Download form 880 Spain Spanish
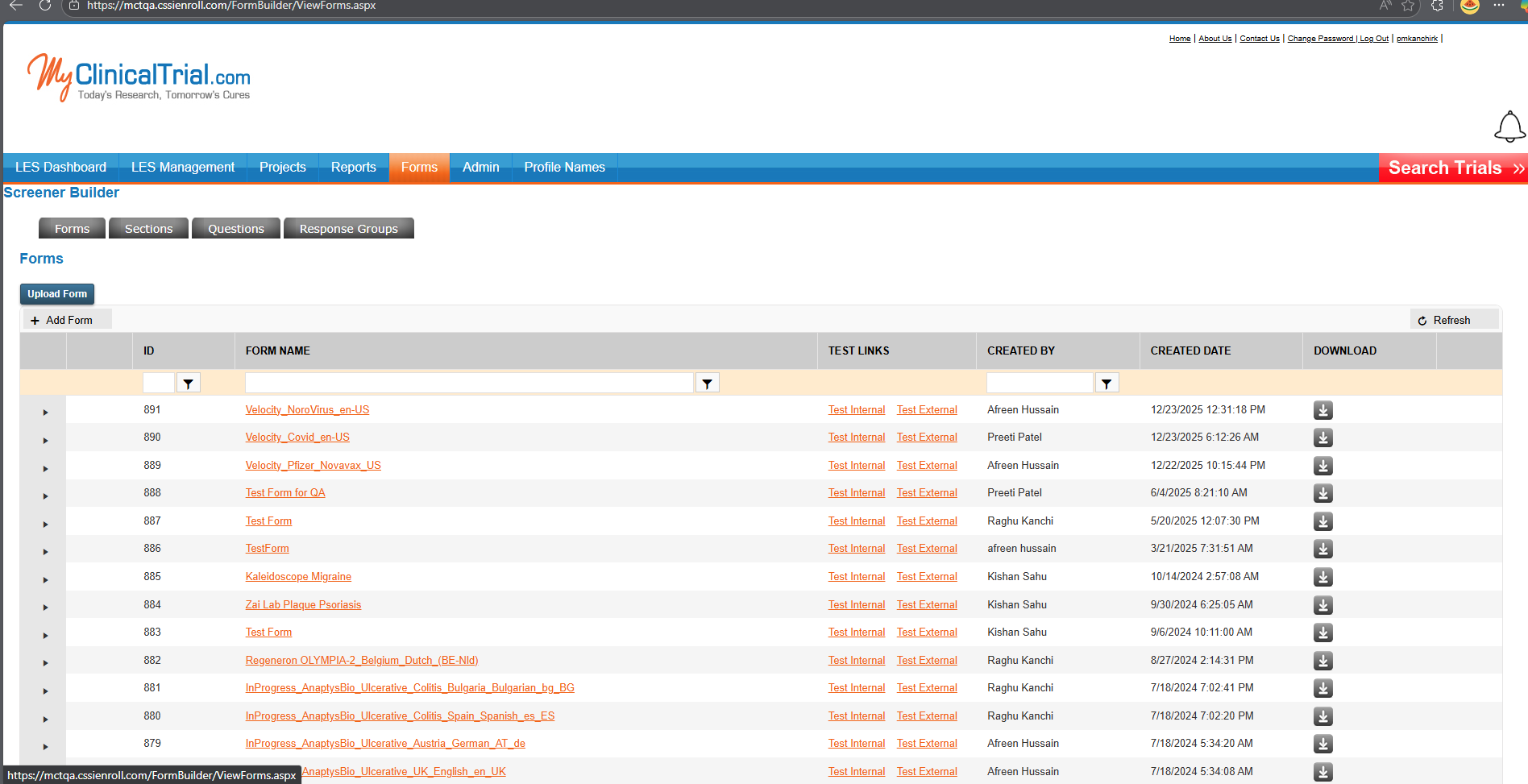This screenshot has height=784, width=1528. (1322, 716)
